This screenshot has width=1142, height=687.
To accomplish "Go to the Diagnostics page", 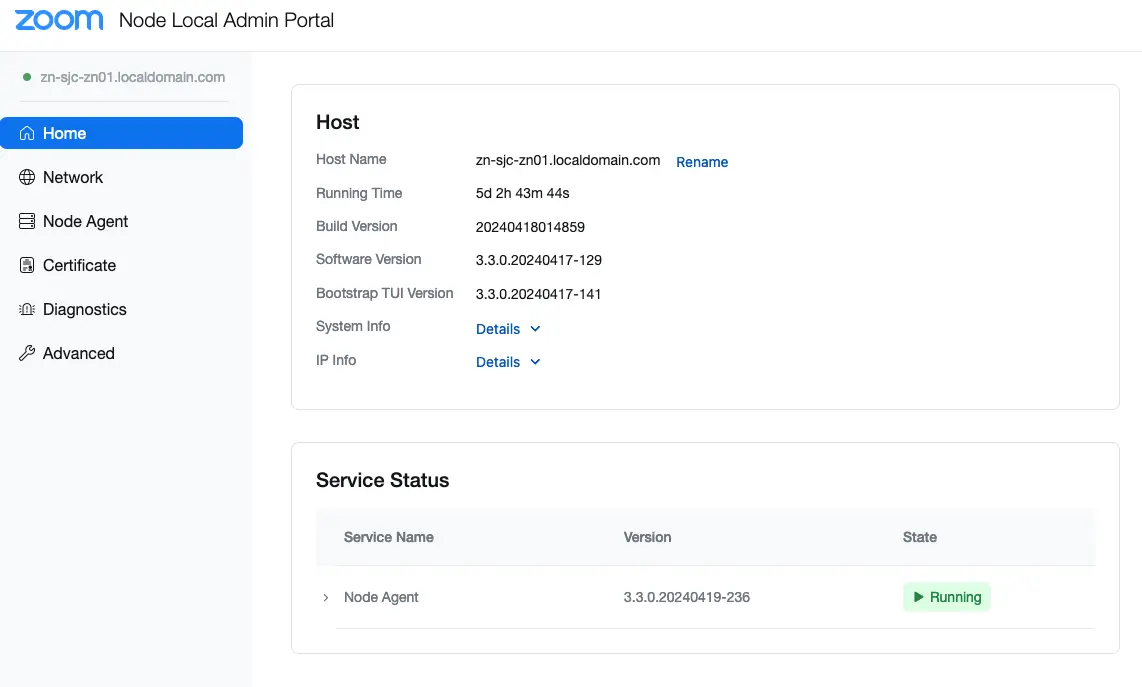I will tap(85, 309).
